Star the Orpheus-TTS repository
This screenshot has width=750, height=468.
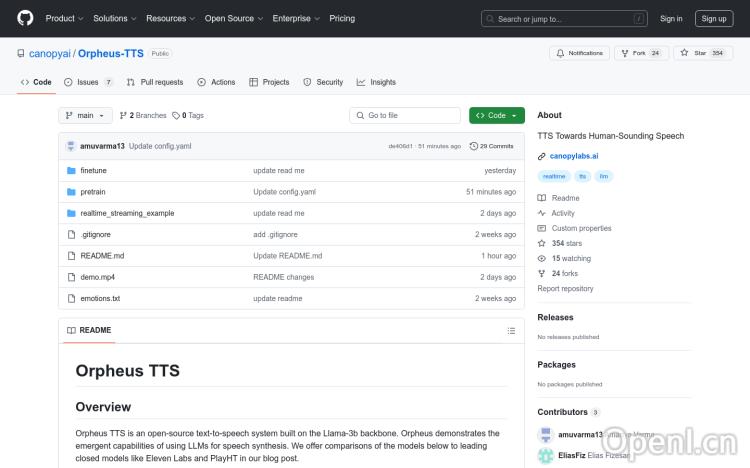tap(703, 53)
